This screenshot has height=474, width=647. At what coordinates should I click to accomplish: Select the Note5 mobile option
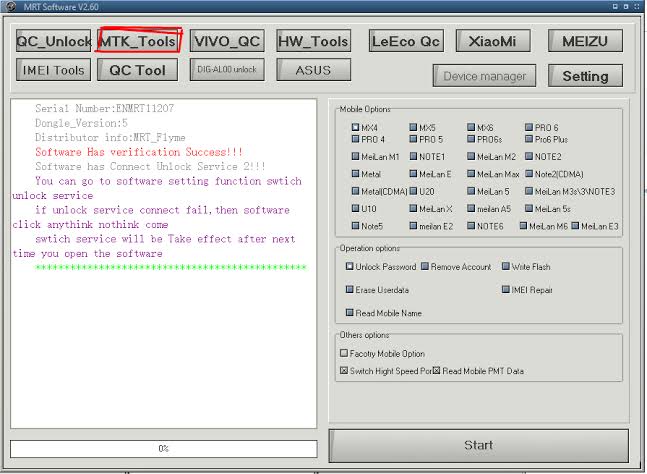pyautogui.click(x=355, y=226)
